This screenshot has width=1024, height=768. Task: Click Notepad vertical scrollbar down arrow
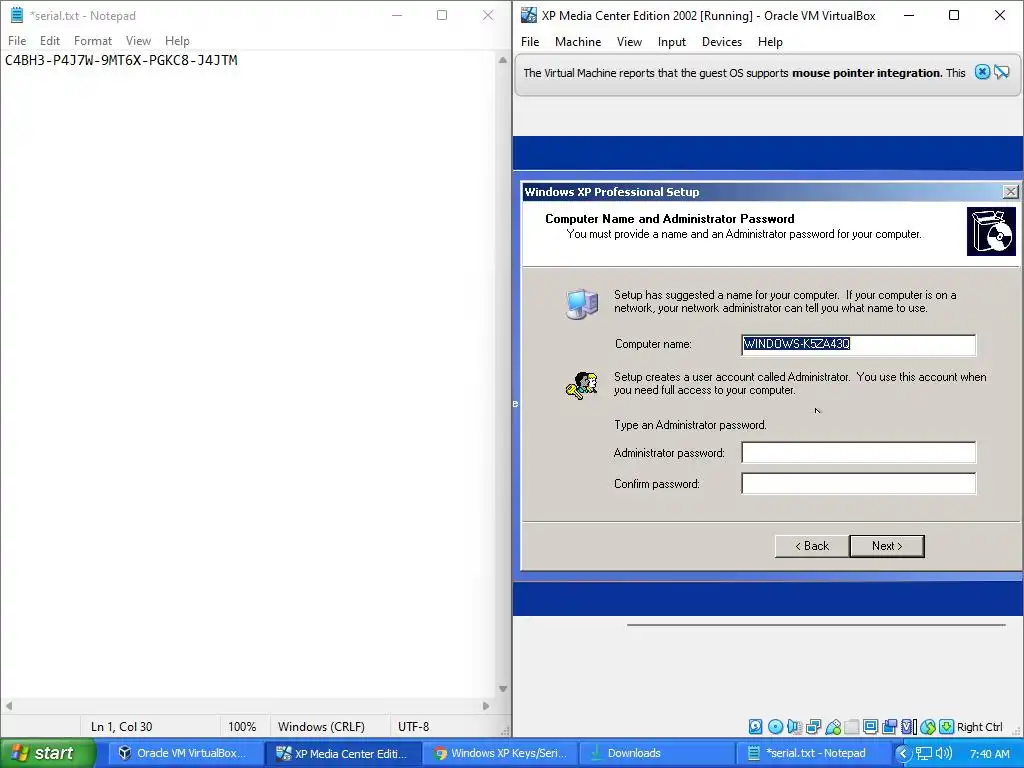[502, 688]
